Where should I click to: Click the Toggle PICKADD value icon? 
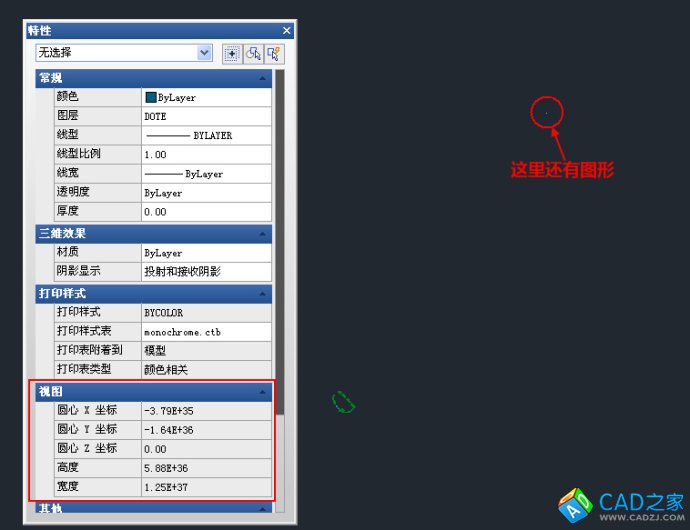[x=231, y=53]
